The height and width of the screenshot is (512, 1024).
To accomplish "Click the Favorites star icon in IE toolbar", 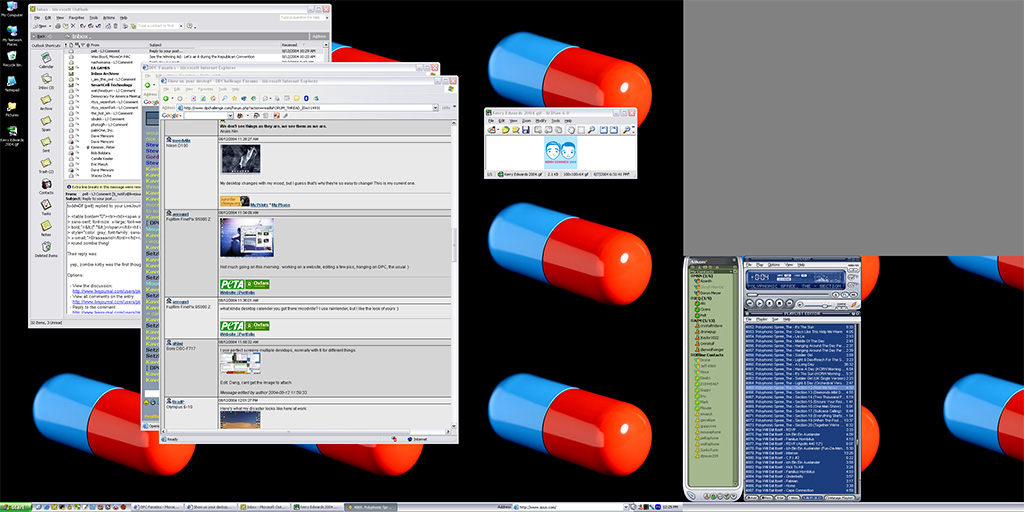I will [x=234, y=99].
